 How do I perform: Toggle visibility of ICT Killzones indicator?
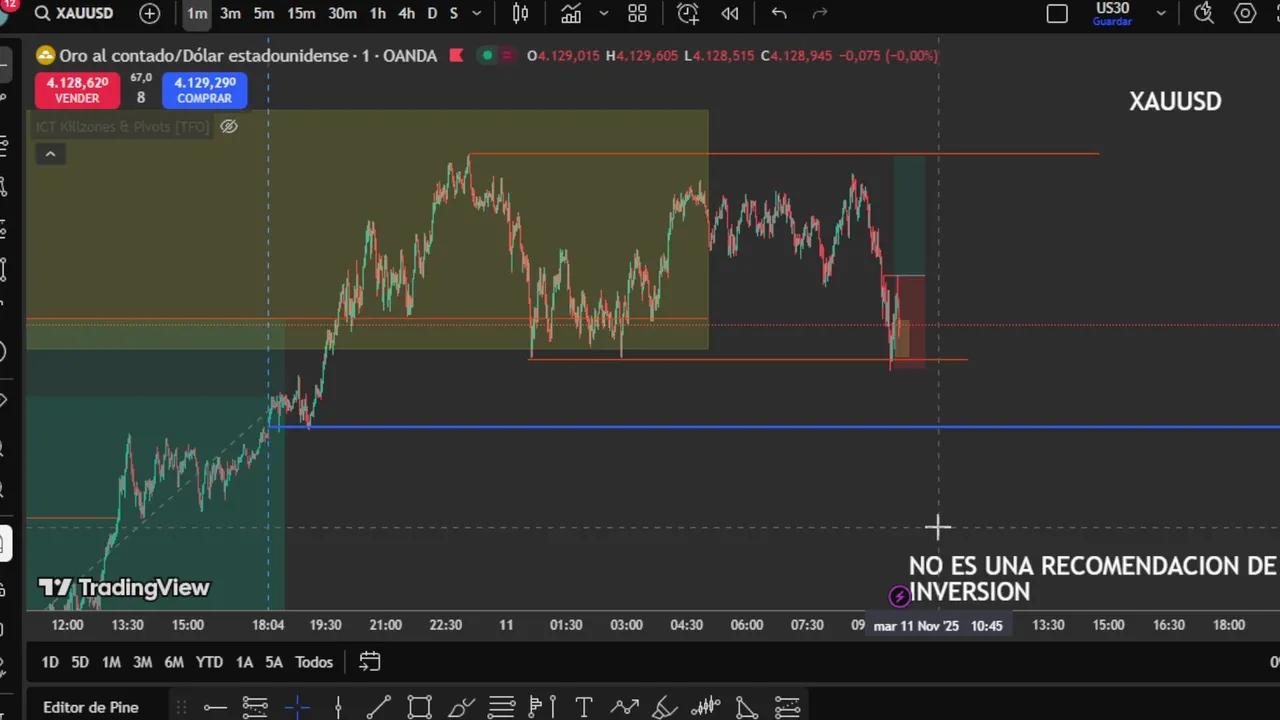pos(229,126)
